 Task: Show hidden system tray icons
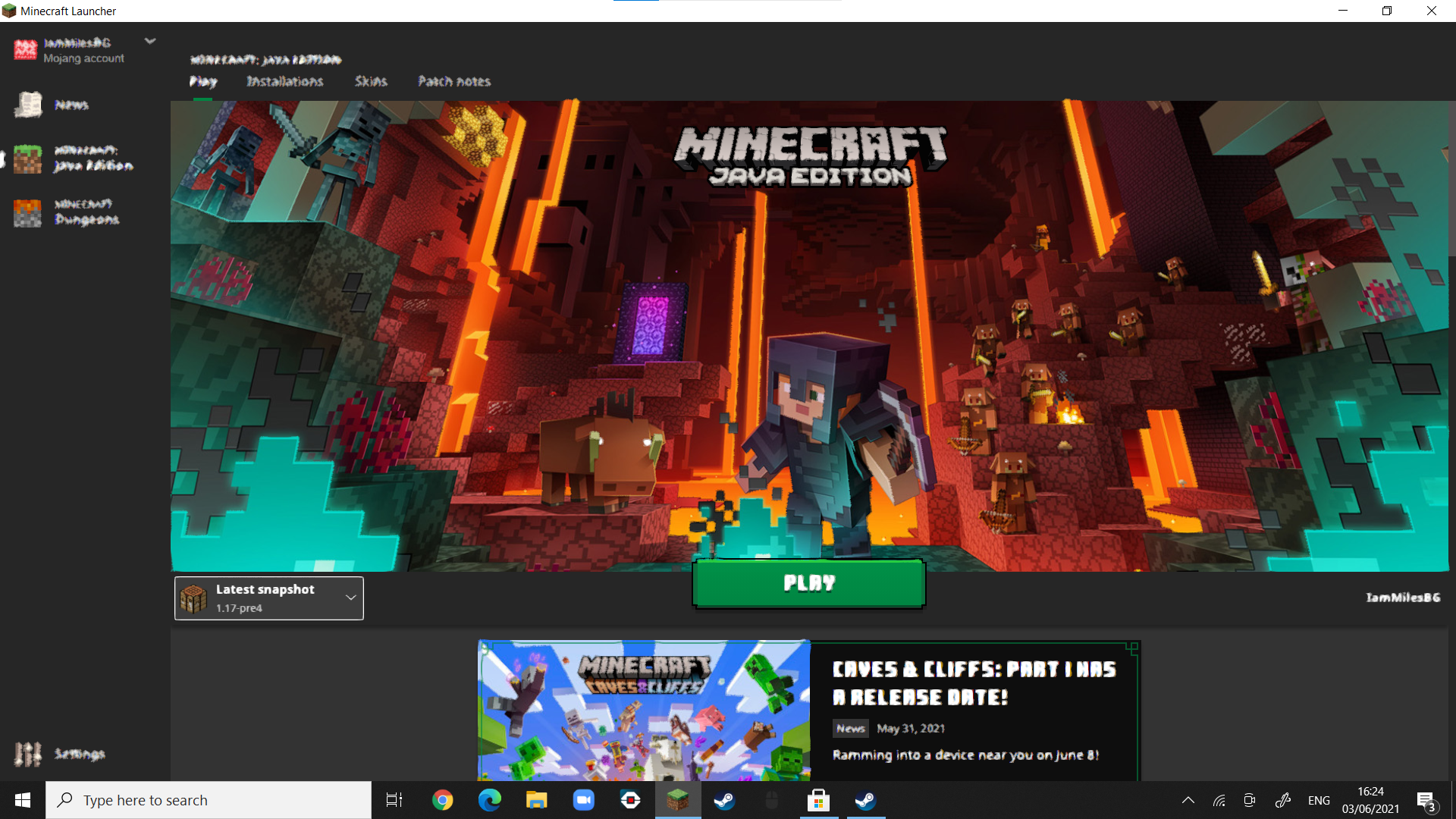tap(1188, 800)
